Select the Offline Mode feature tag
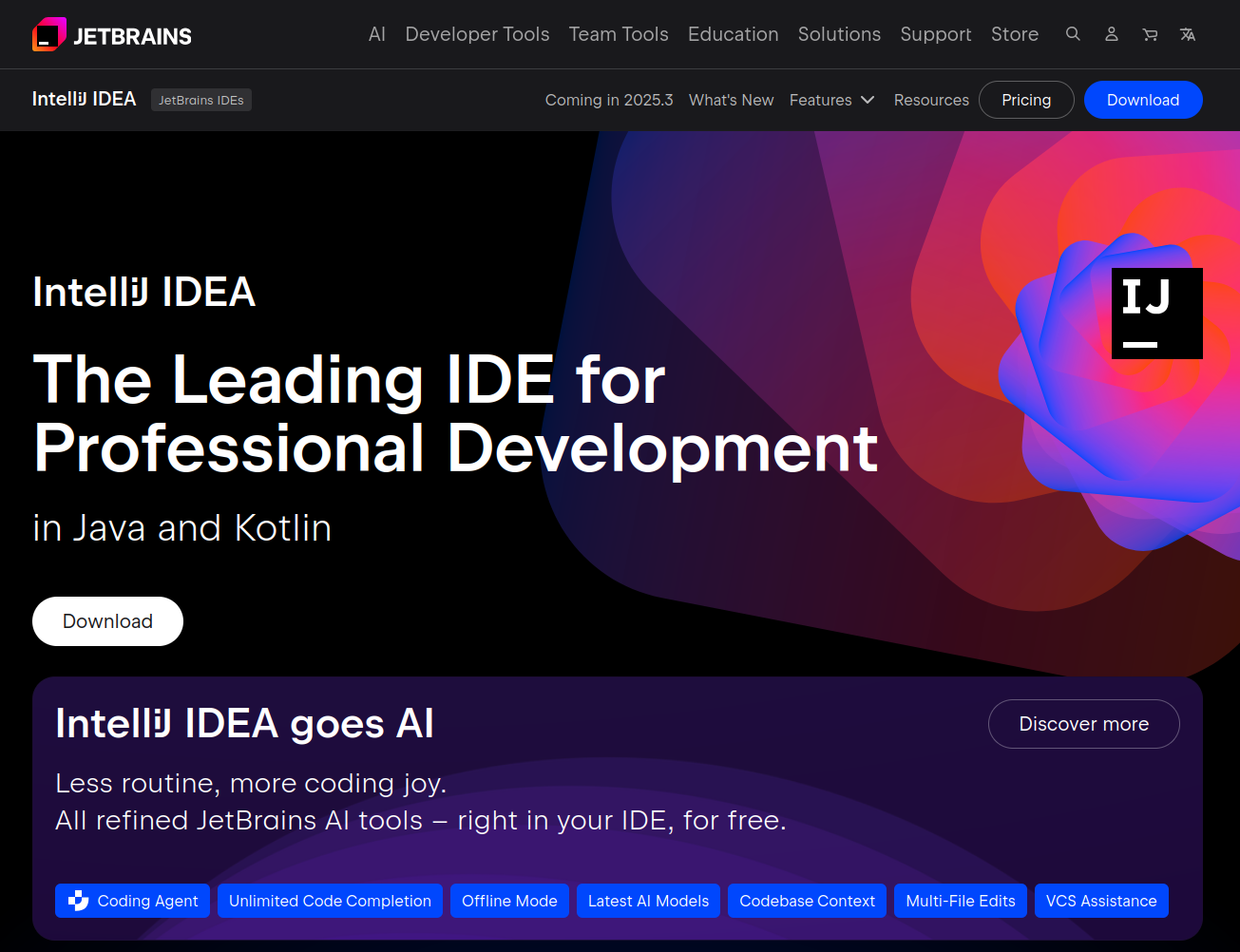This screenshot has height=952, width=1240. [x=509, y=900]
